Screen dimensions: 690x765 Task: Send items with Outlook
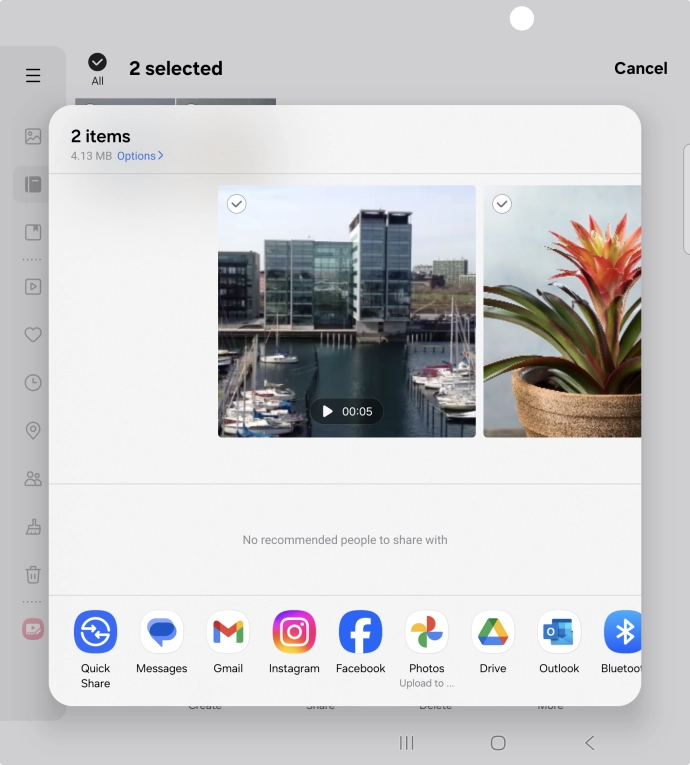[x=559, y=633]
